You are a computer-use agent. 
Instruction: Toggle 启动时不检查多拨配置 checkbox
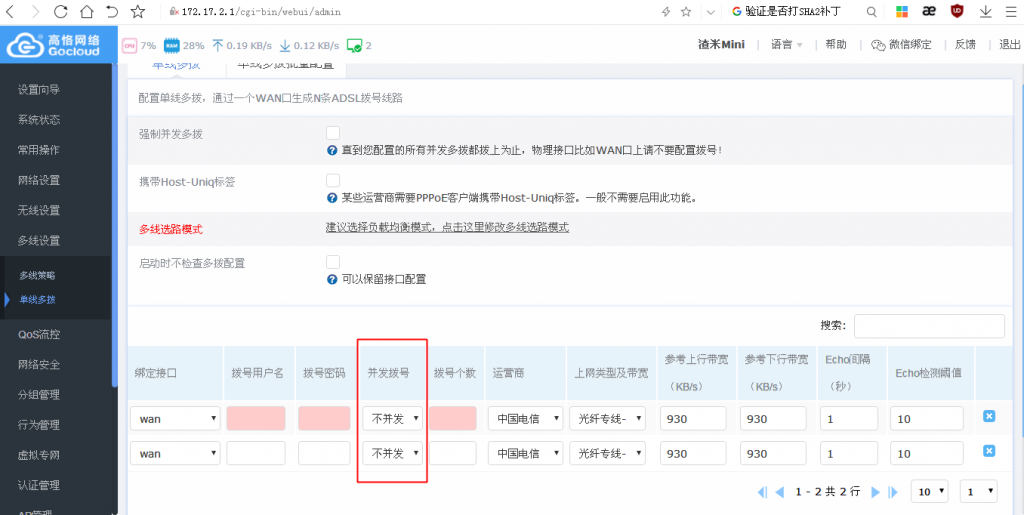point(333,262)
